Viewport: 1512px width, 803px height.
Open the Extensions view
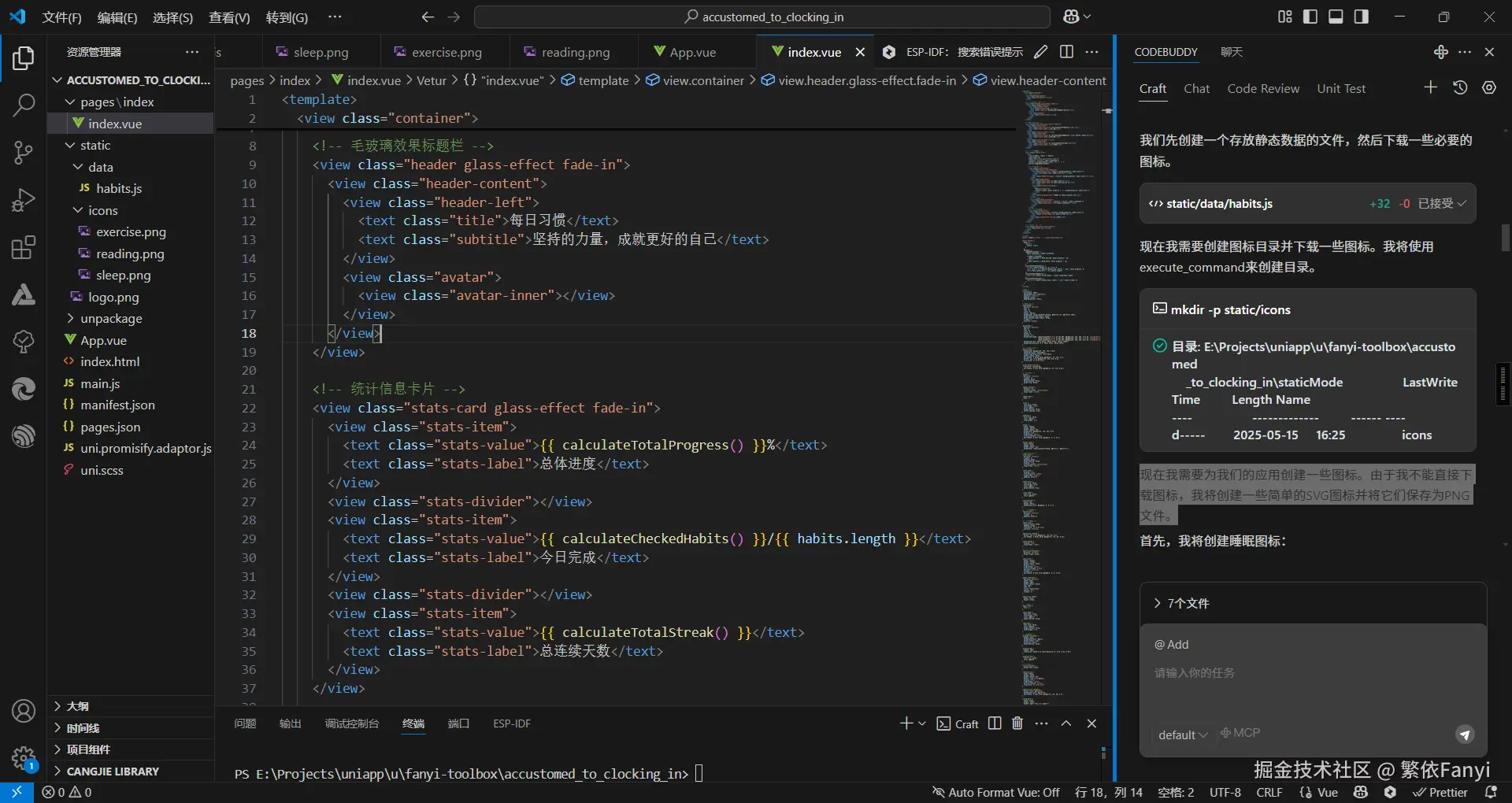(x=24, y=247)
